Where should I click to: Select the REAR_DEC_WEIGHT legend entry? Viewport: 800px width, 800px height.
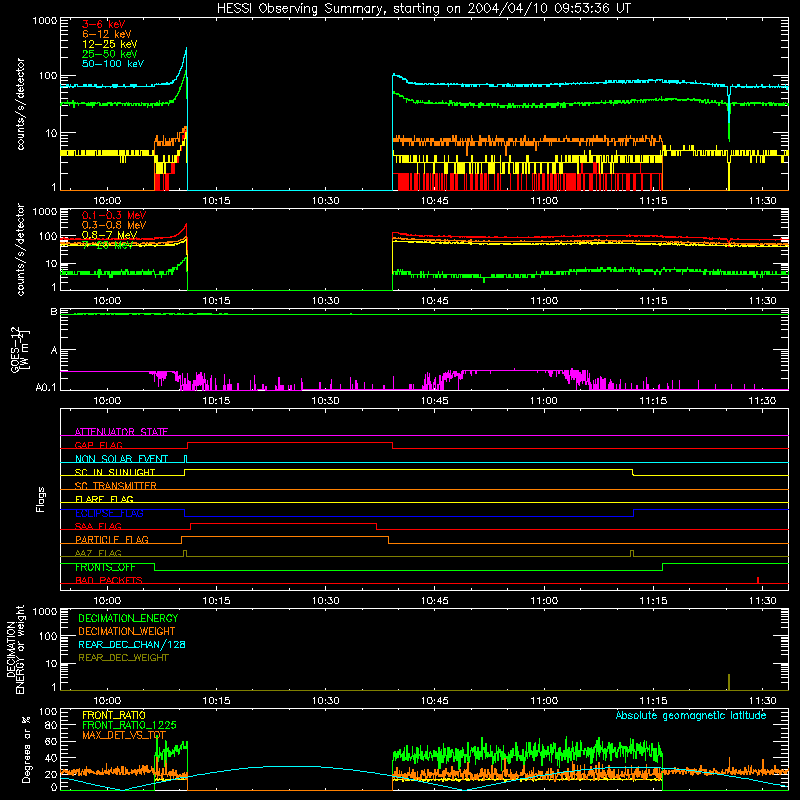coord(123,658)
